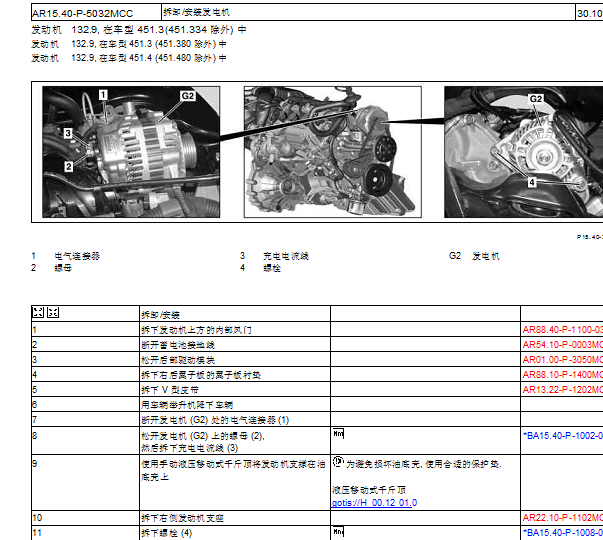Click the installation icon in table header
The height and width of the screenshot is (540, 603).
click(53, 312)
